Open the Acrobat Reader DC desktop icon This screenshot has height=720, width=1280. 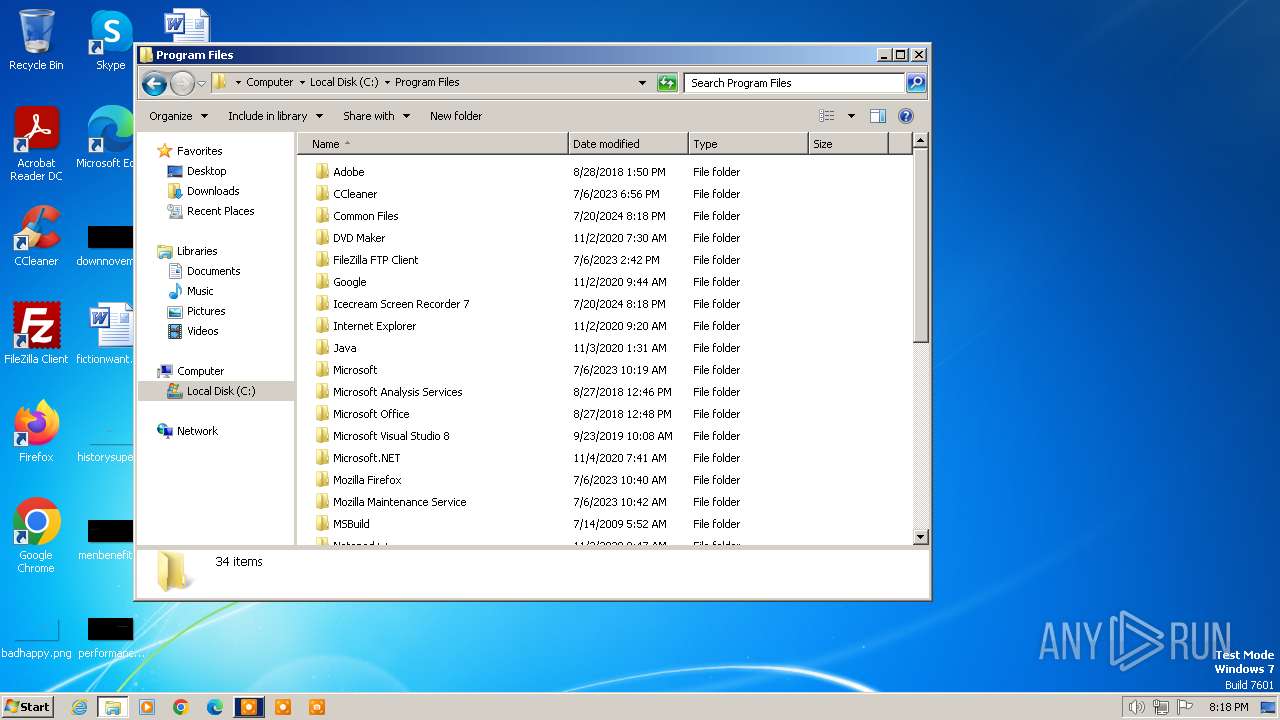coord(36,144)
